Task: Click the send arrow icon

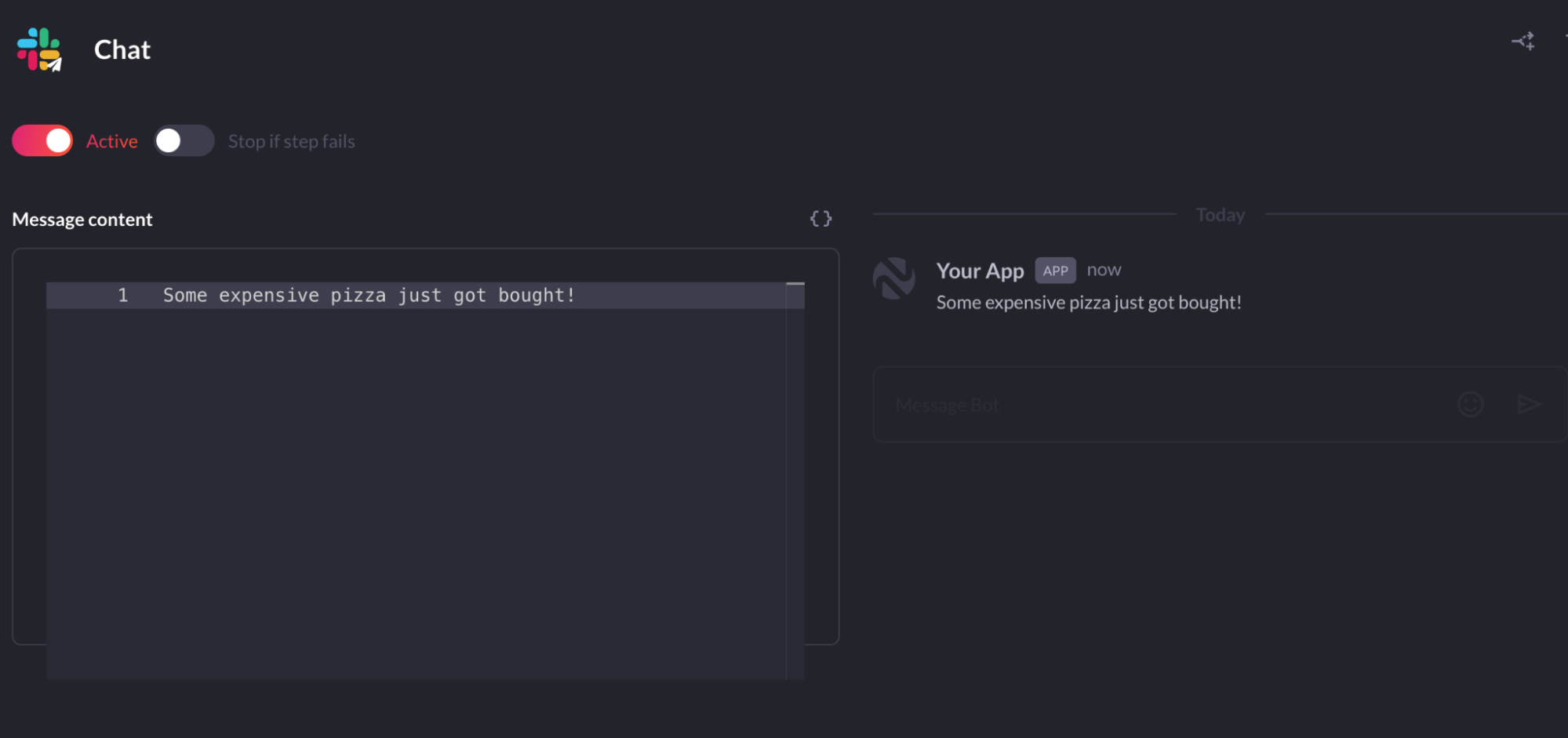Action: point(1529,404)
